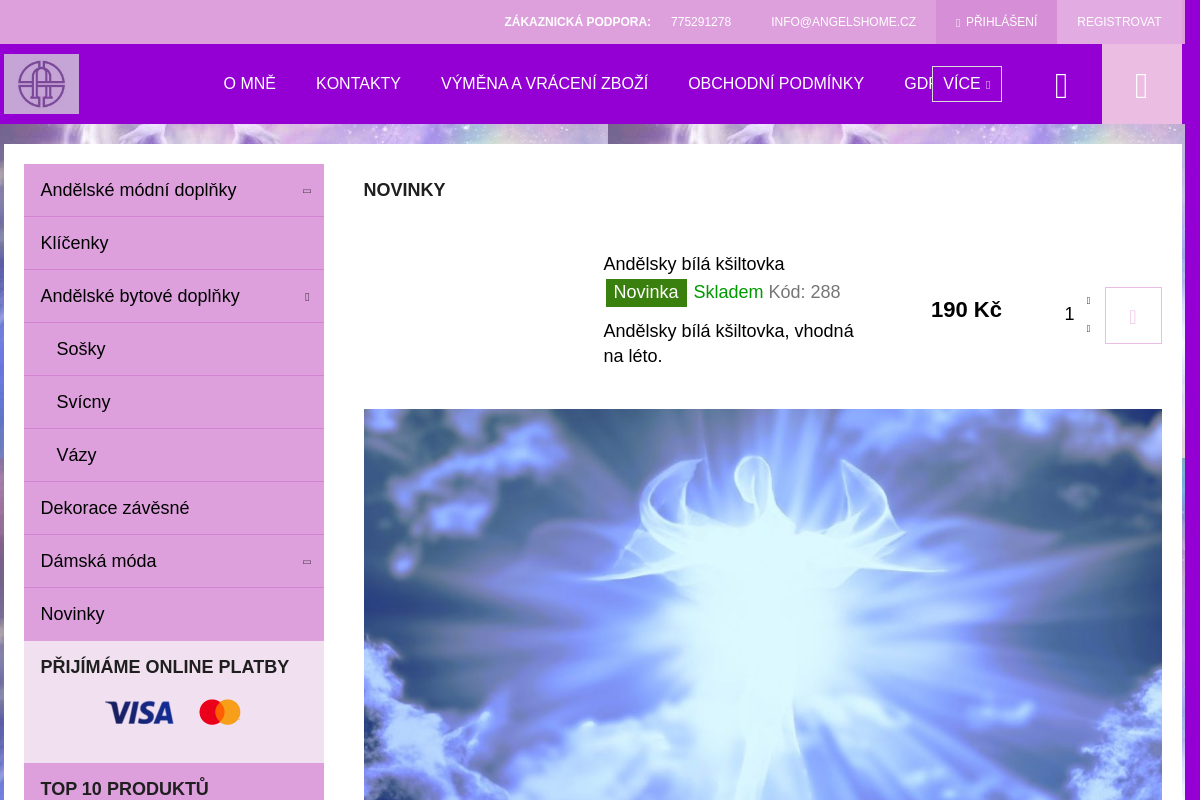Call support number 775291278
Screen dimensions: 1200x800
[701, 22]
